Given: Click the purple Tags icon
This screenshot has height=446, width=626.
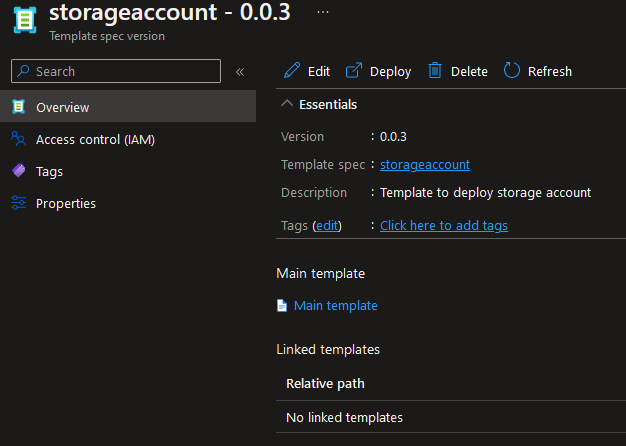Looking at the screenshot, I should click(x=18, y=171).
